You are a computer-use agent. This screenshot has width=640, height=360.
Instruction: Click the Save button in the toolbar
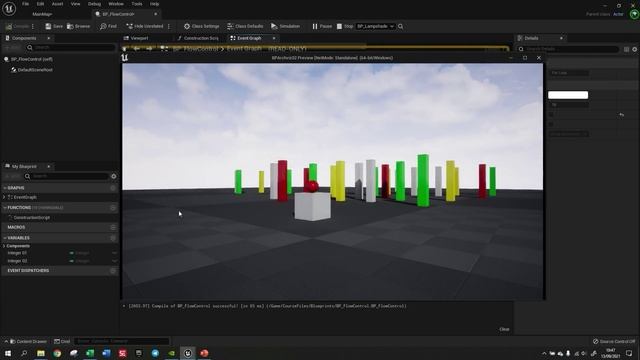(x=54, y=26)
